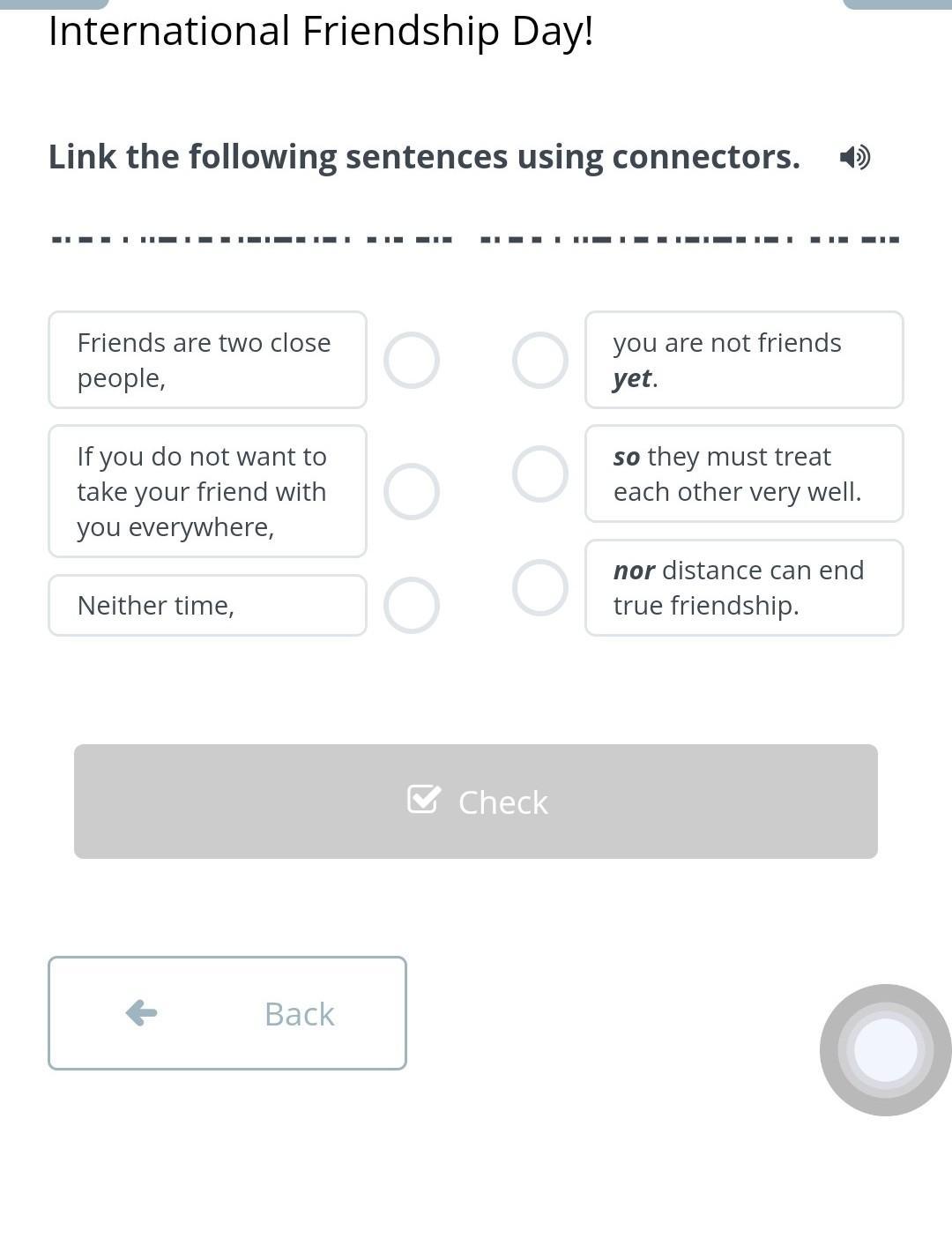Click the 'Friends are two close people,' card
Screen dimensions: 952x1253
coord(207,360)
